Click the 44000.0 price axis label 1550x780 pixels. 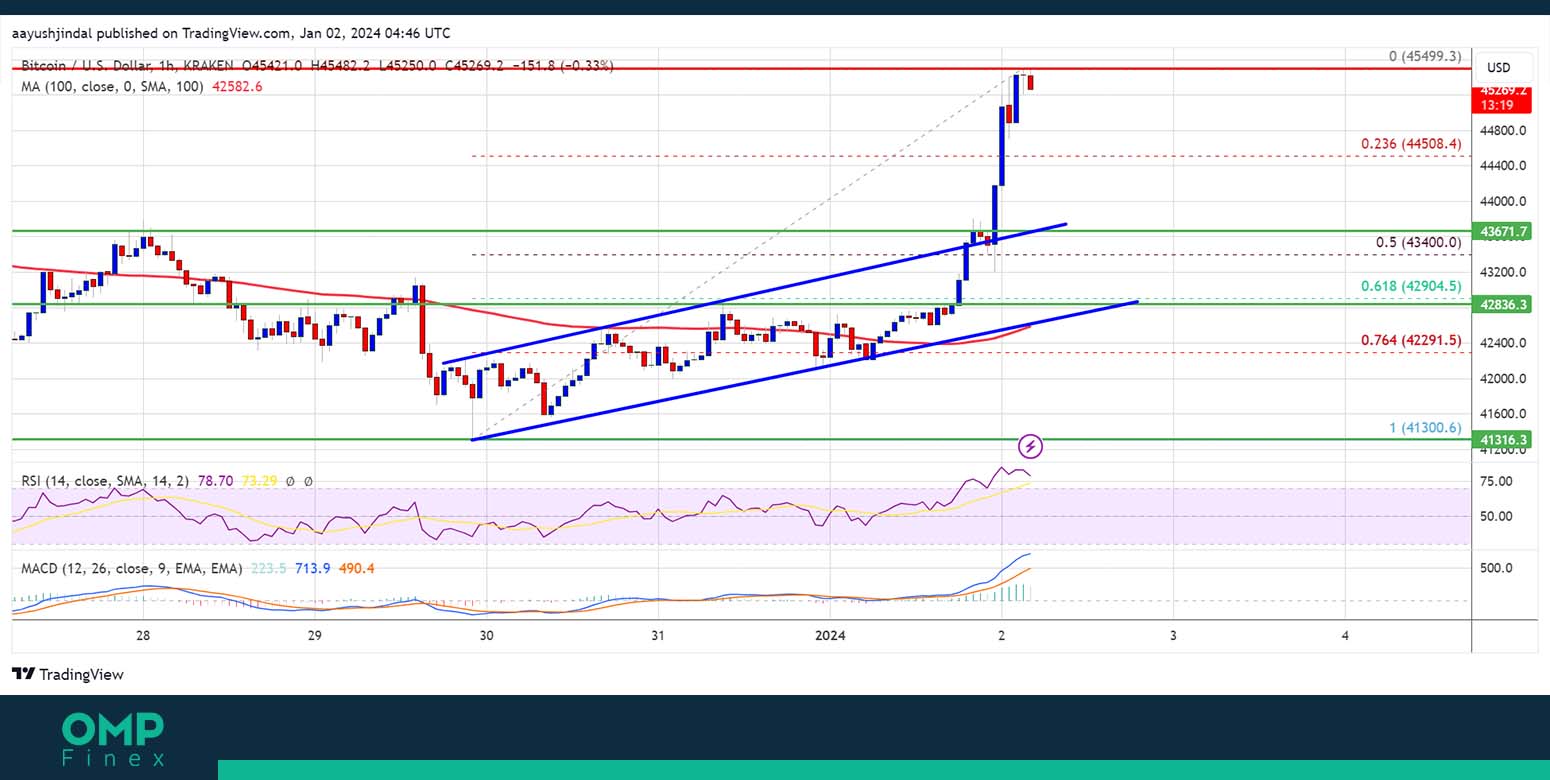click(x=1503, y=201)
